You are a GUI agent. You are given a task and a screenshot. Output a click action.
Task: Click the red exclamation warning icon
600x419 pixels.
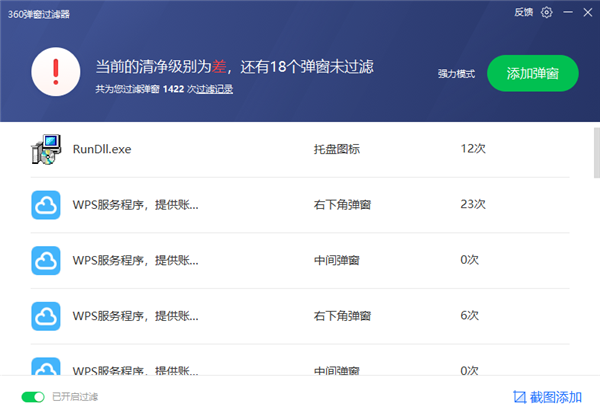click(56, 72)
